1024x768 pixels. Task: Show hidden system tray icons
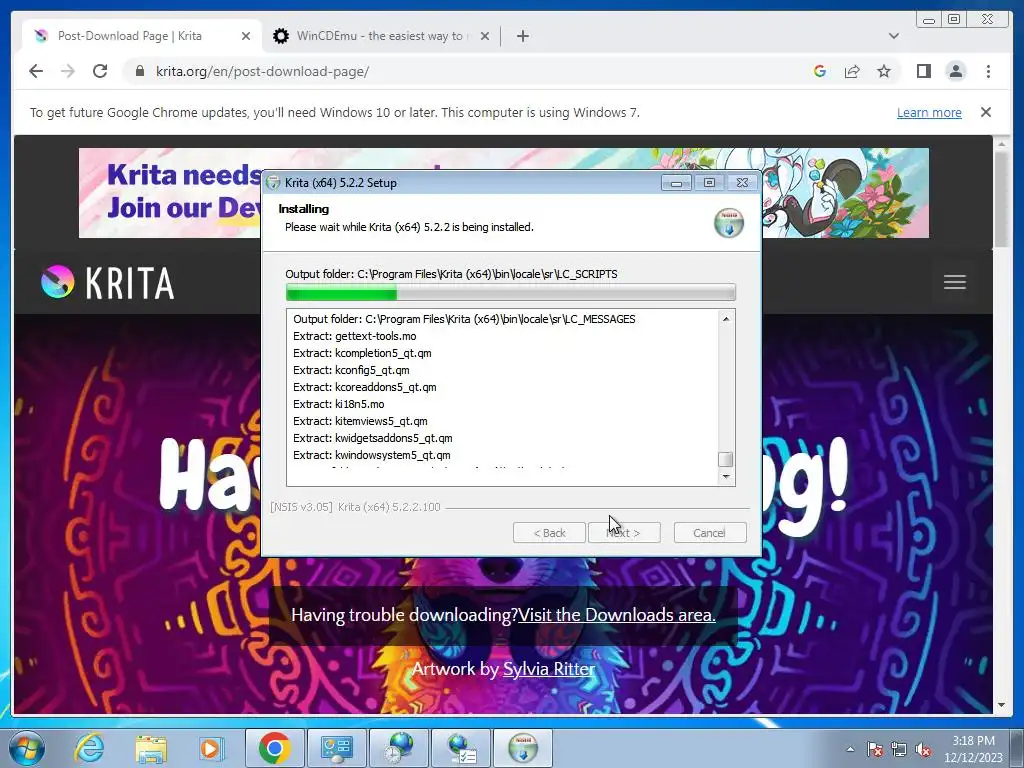click(850, 749)
